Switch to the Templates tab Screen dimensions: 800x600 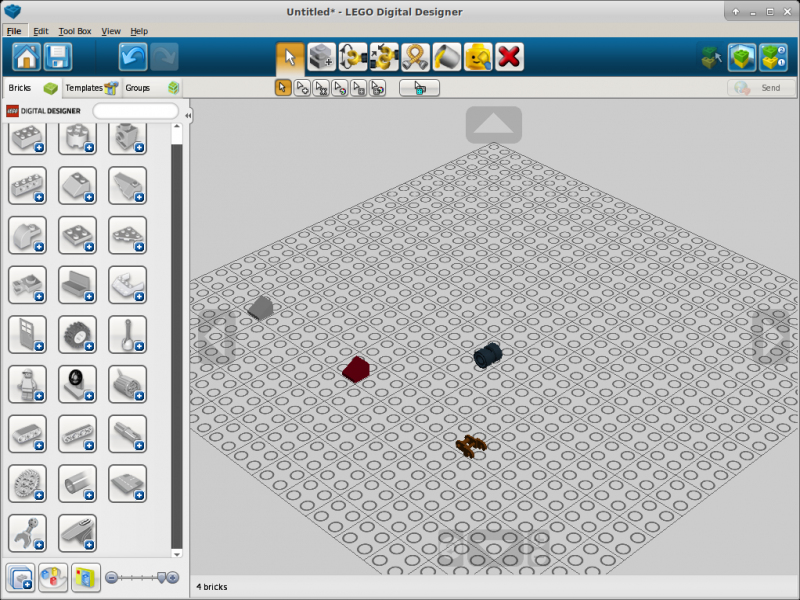click(x=91, y=88)
